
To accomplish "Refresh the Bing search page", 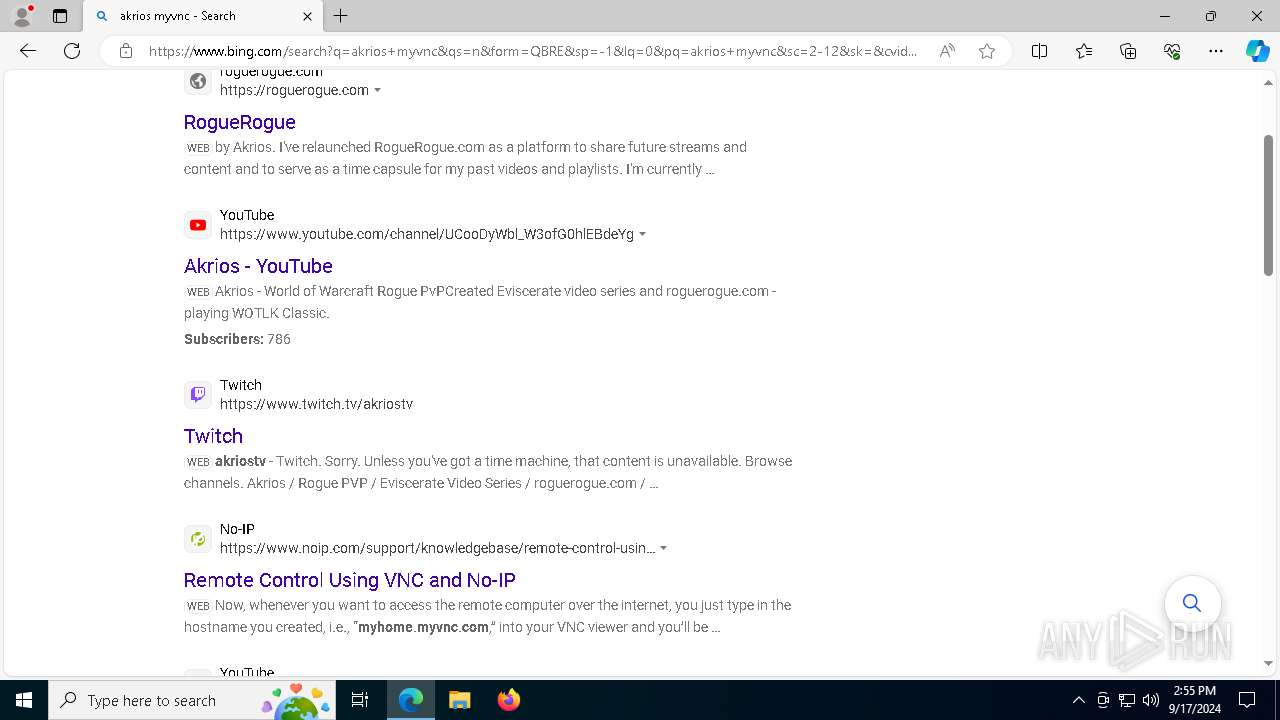I will click(x=72, y=51).
